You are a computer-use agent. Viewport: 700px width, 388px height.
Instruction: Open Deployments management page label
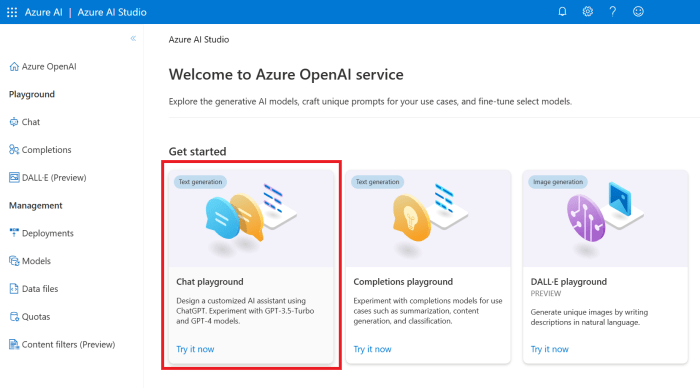tap(48, 233)
